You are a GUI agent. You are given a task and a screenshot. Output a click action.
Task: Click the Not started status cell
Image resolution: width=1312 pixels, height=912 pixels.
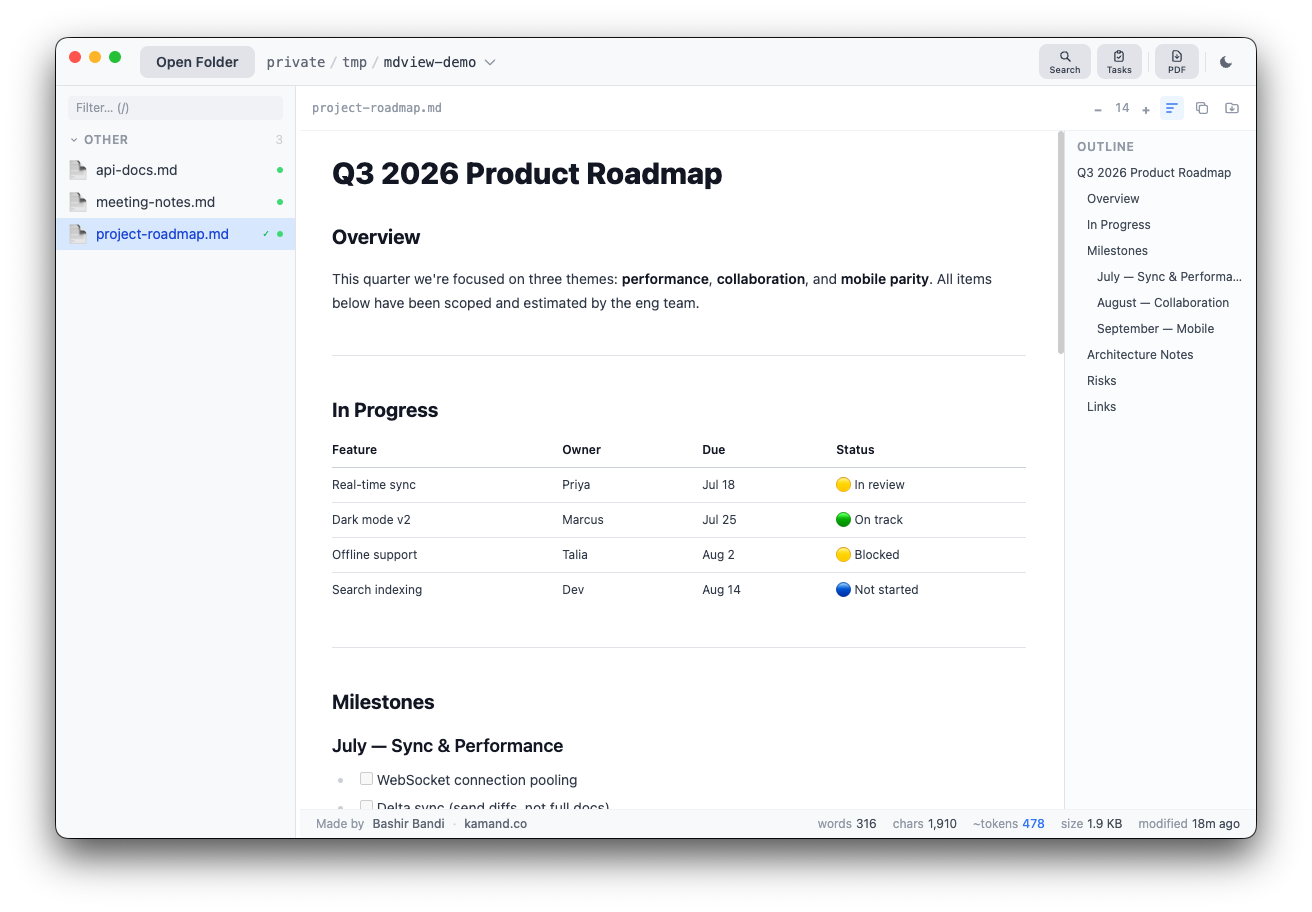pos(877,590)
